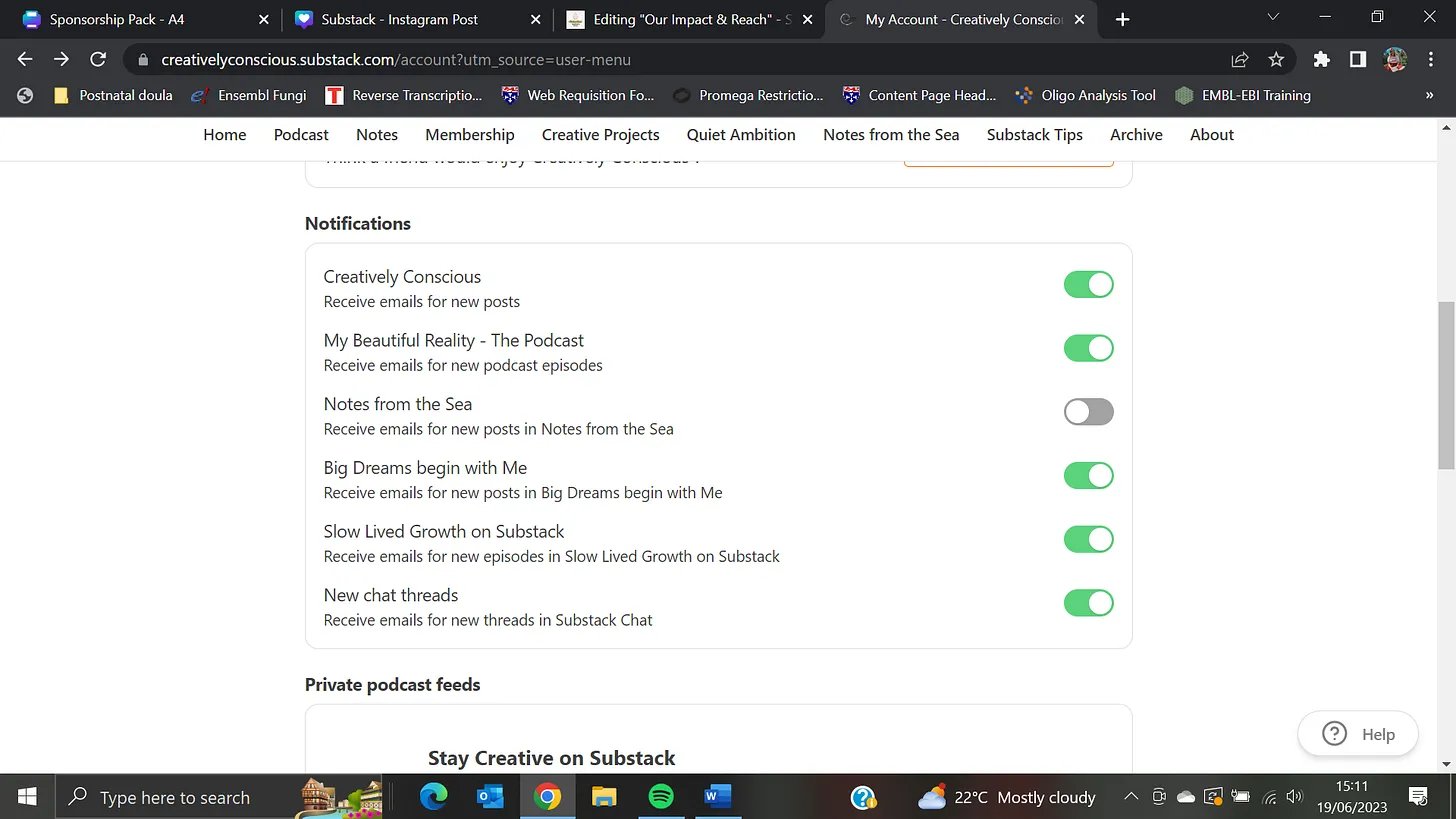This screenshot has width=1456, height=819.
Task: Click the OneDrive cloud tray icon
Action: (1187, 797)
